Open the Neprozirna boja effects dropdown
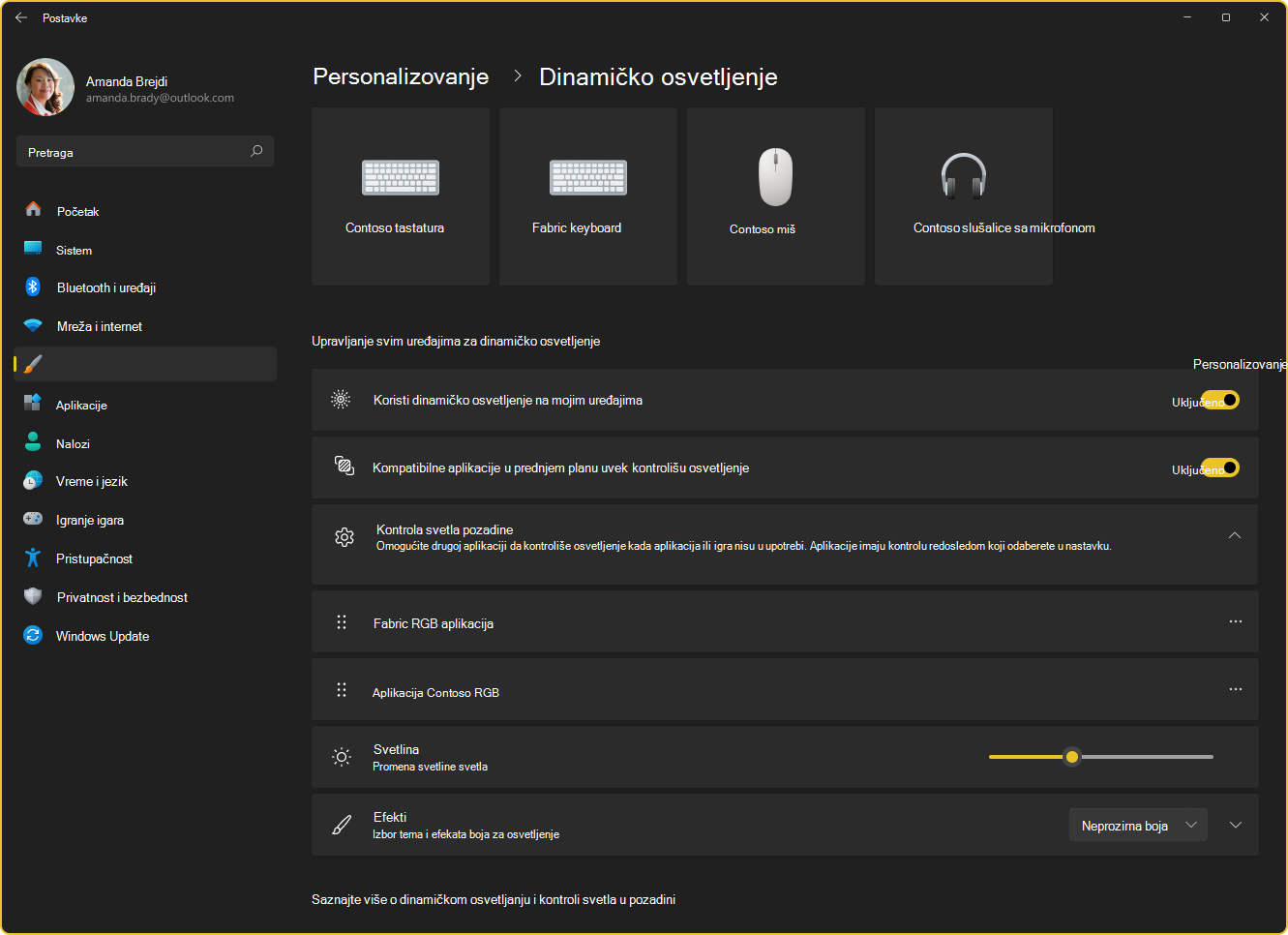The width and height of the screenshot is (1288, 935). 1138,825
